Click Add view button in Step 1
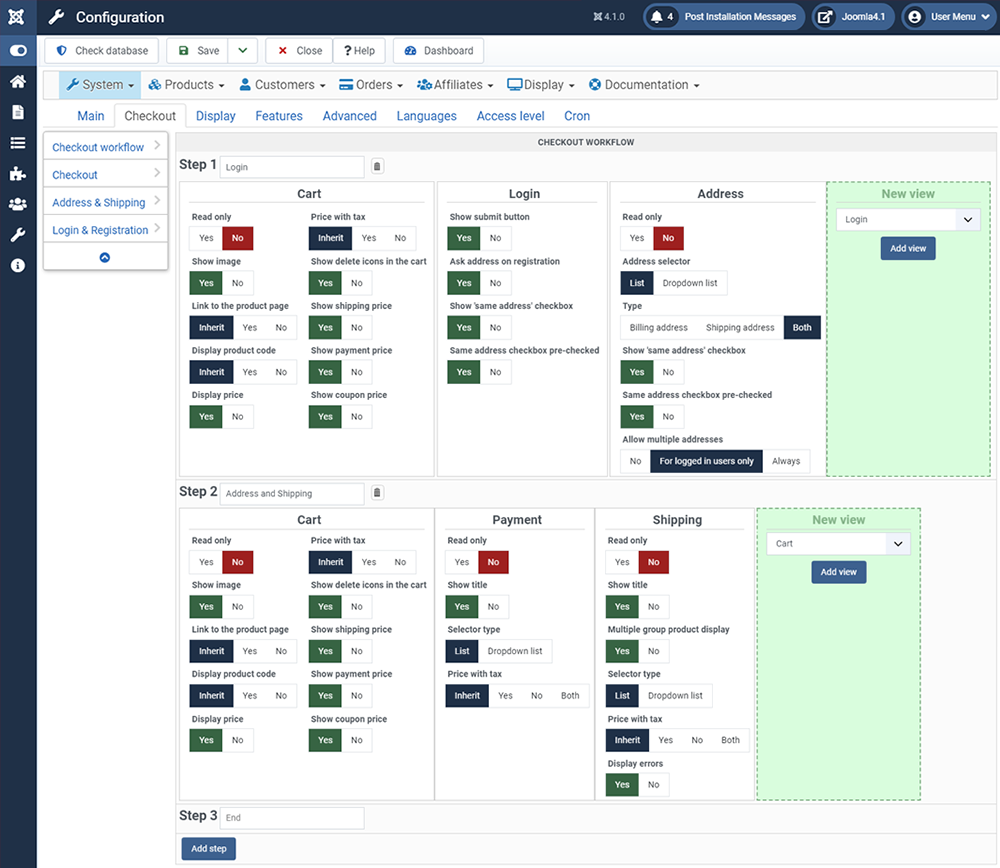Screen dimensions: 1000x868 908,248
